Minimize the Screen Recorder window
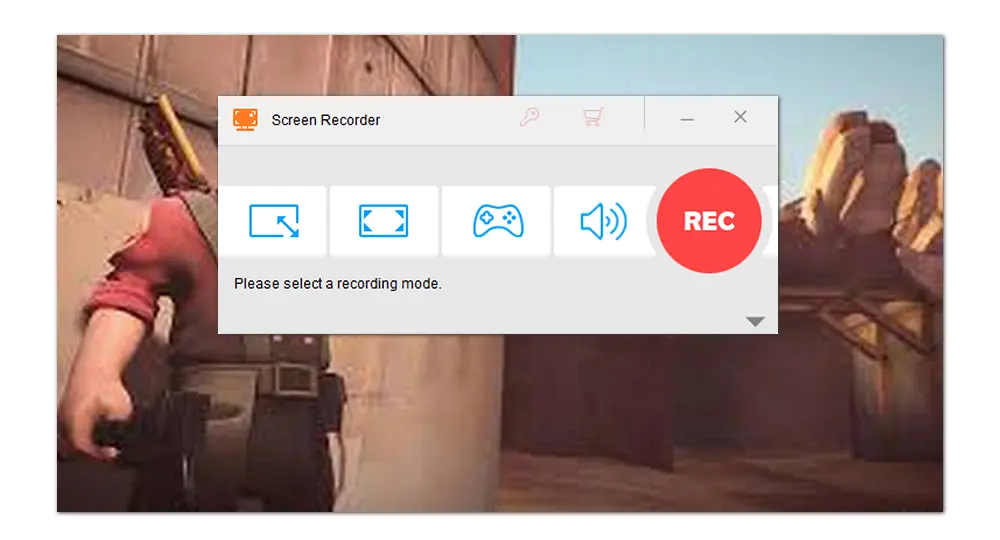1000x540 pixels. click(x=687, y=119)
